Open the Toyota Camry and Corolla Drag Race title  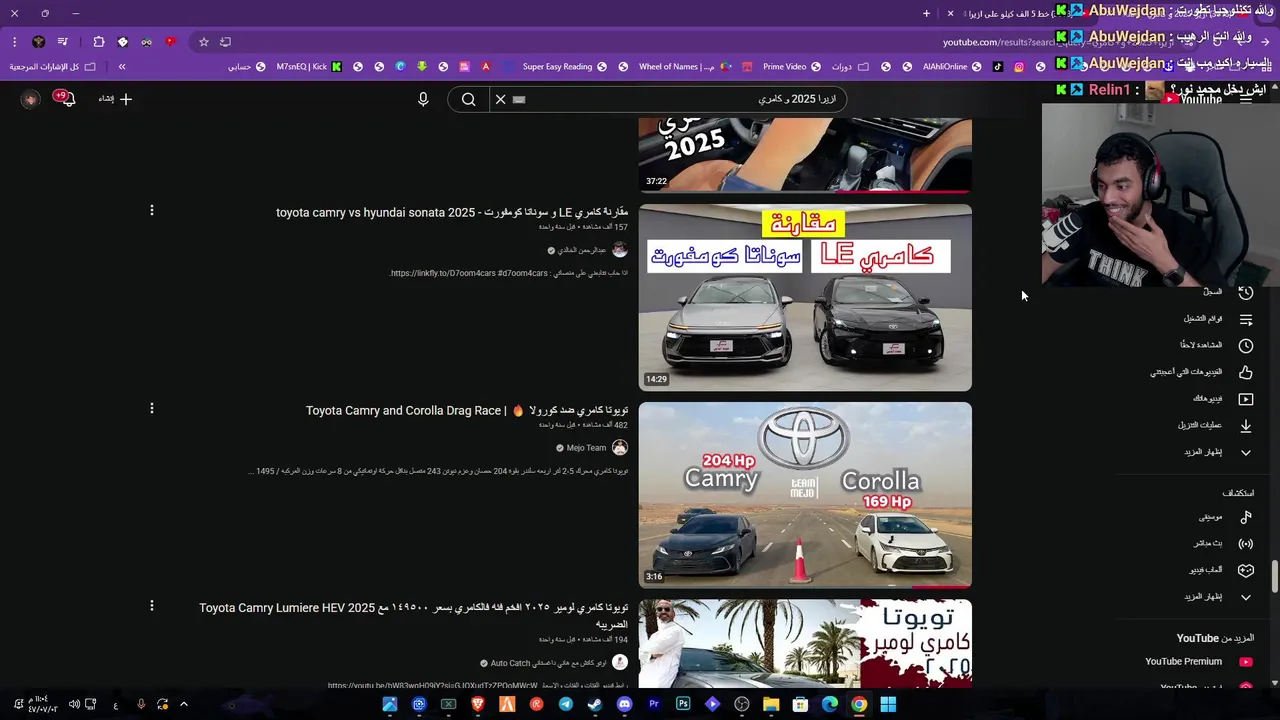467,411
